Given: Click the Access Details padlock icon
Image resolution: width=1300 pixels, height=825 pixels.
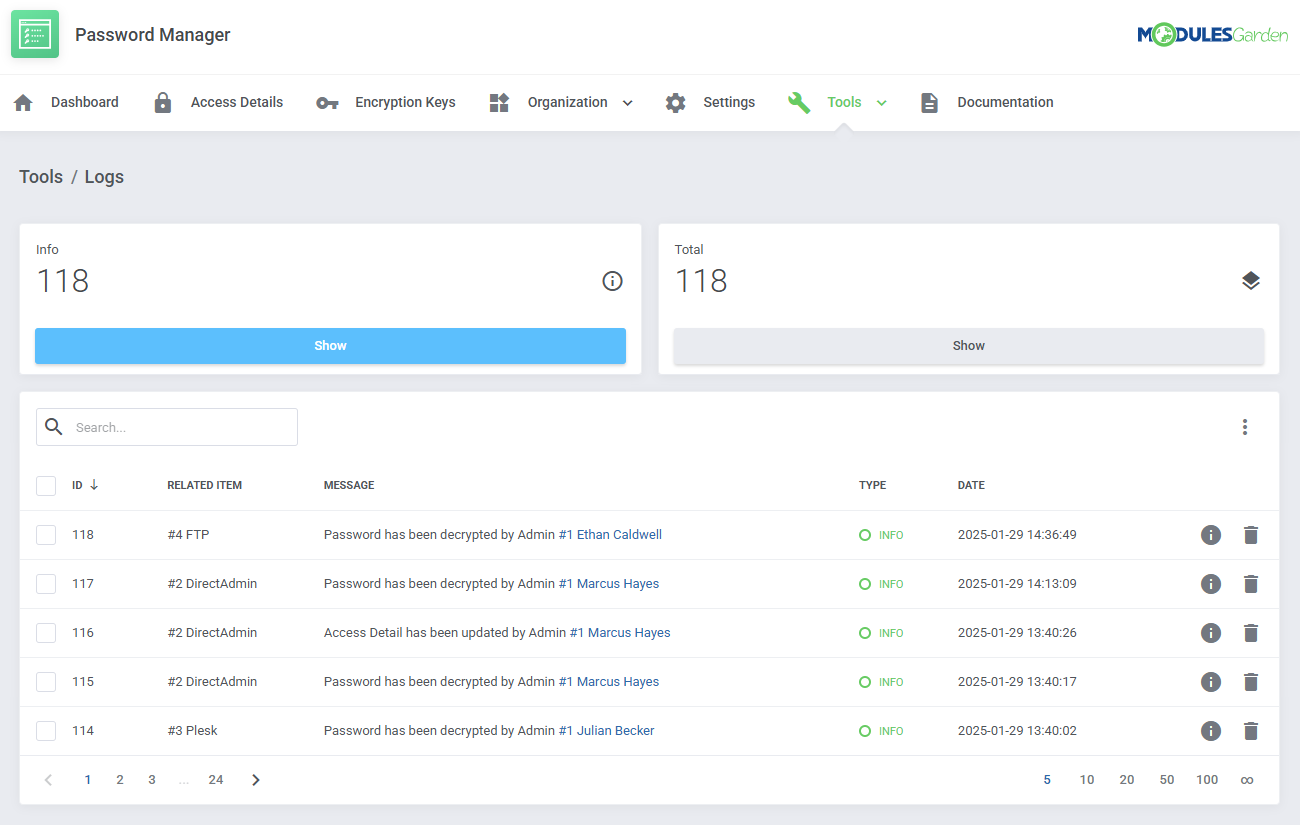Looking at the screenshot, I should click(163, 102).
